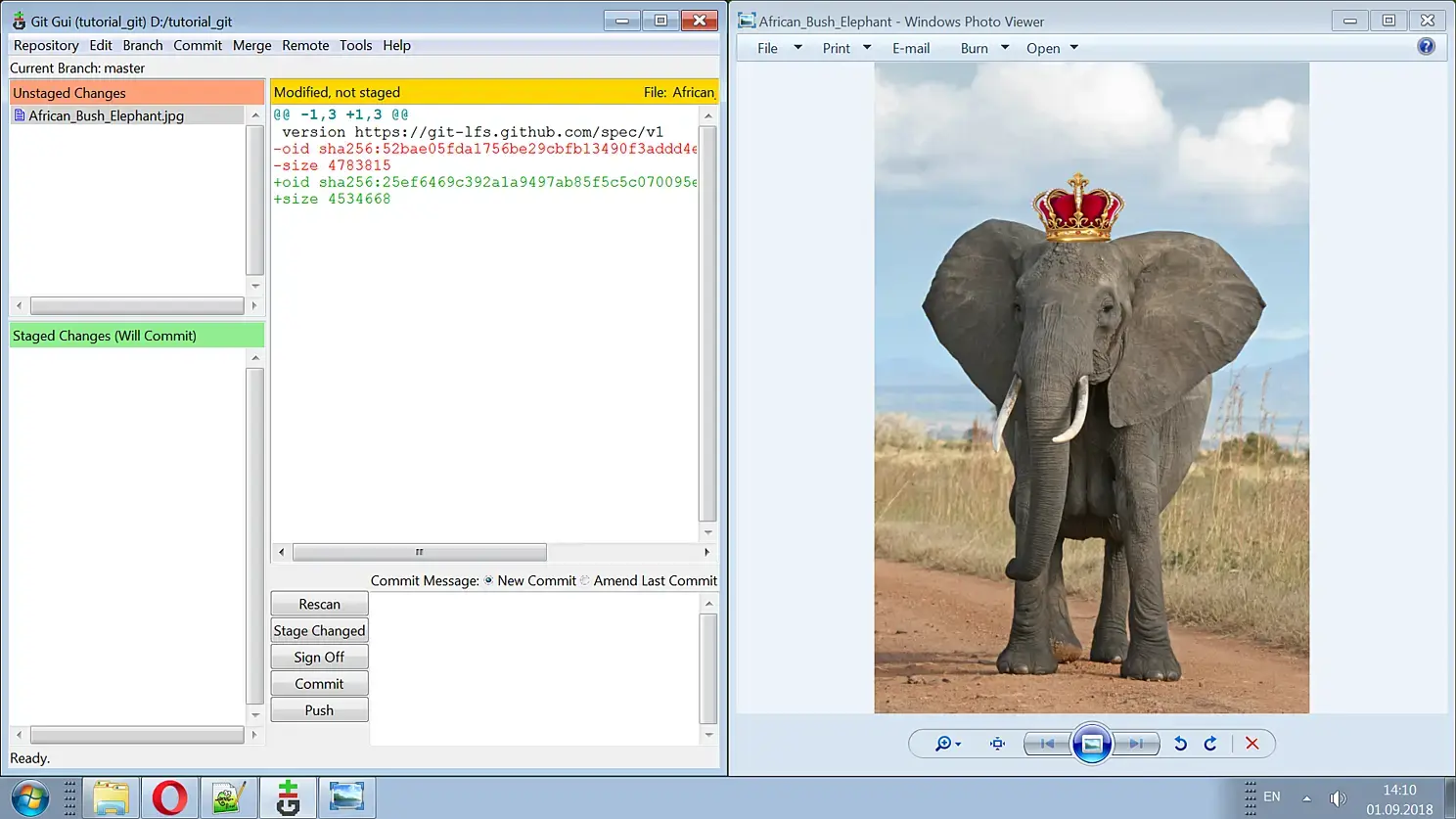The image size is (1456, 819).
Task: Fit photo to actual size icon
Action: [997, 744]
